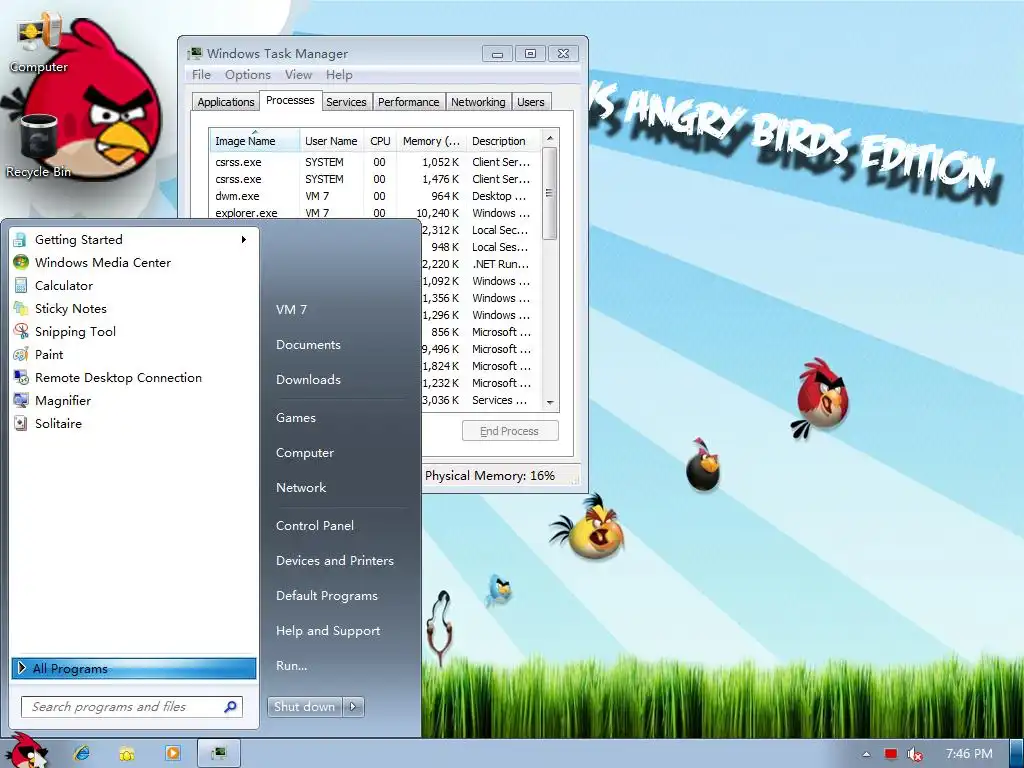The width and height of the screenshot is (1024, 768).
Task: Click the Angry Birds Start button
Action: pos(26,751)
